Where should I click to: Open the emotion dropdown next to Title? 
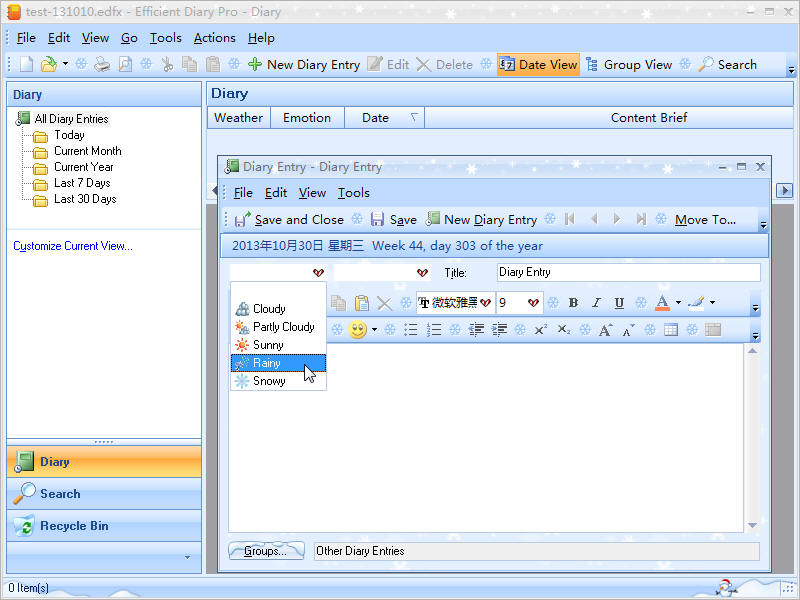[423, 273]
